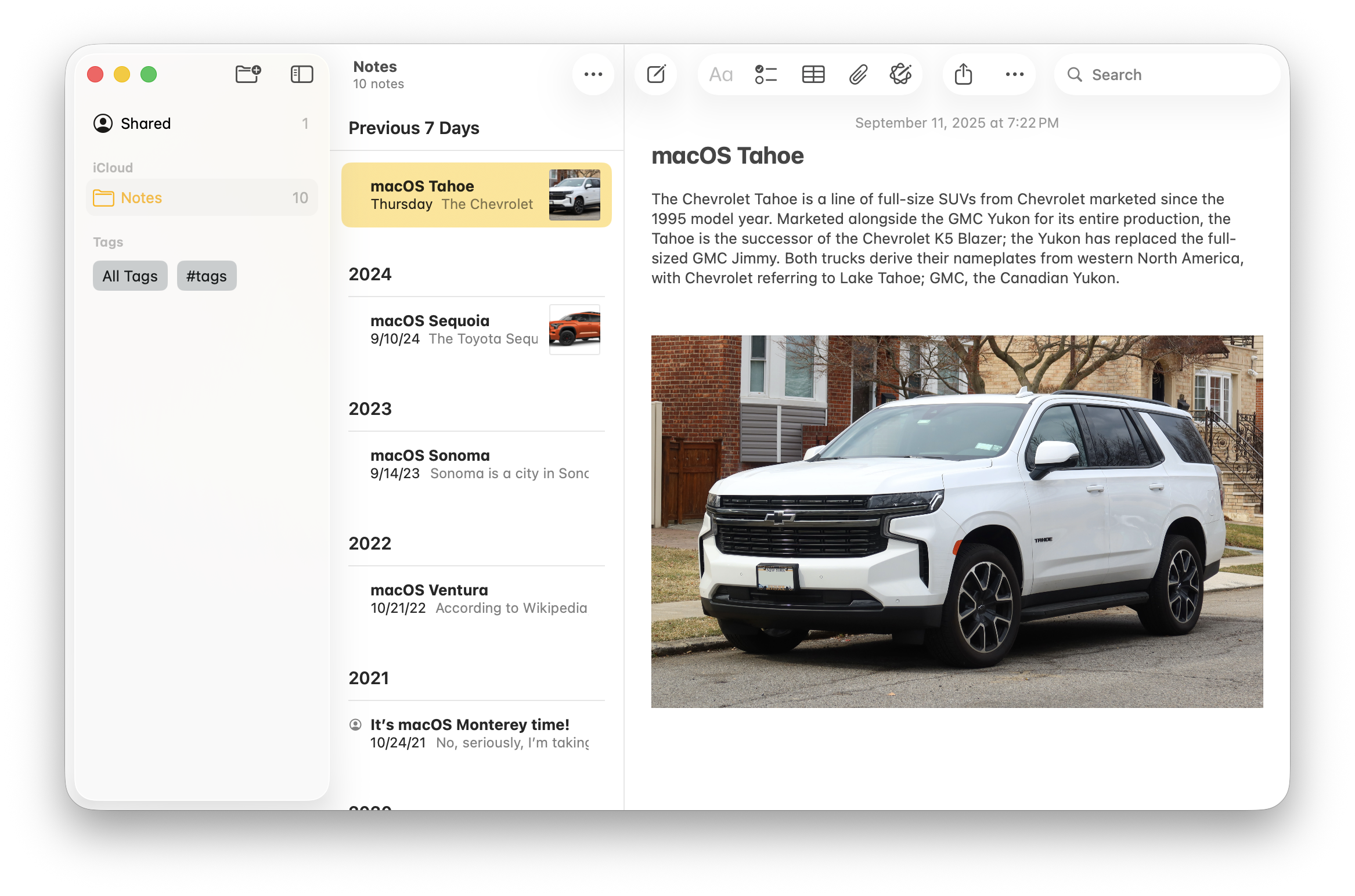Filter by All Tags
Screen dimensions: 1355x896
130,276
